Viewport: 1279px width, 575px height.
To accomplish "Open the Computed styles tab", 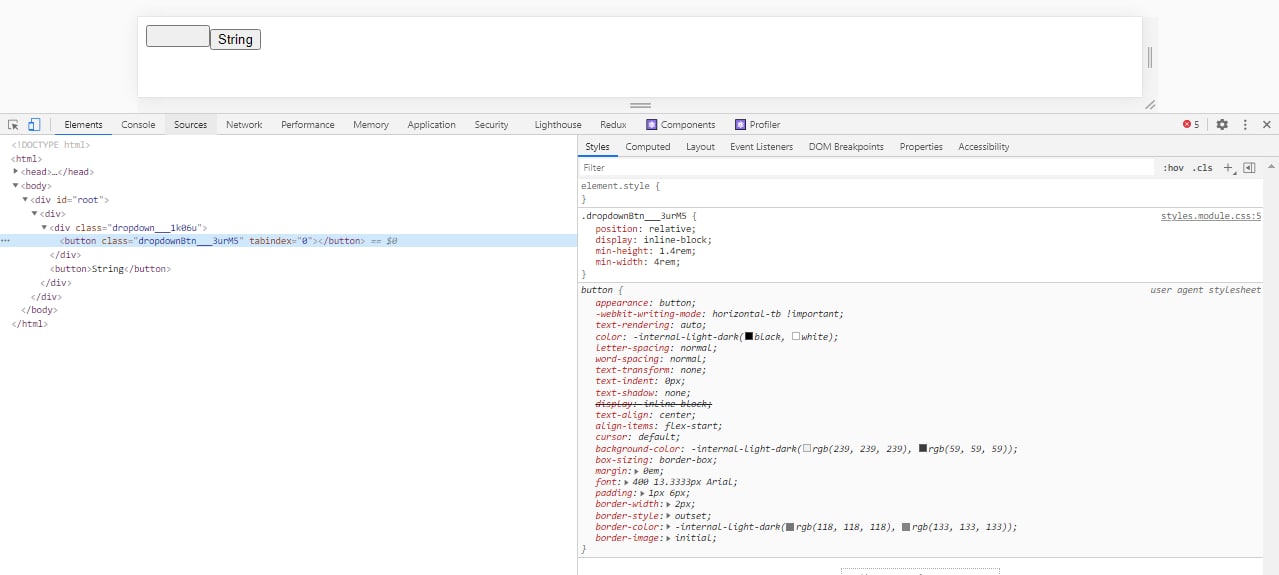I will tap(648, 147).
